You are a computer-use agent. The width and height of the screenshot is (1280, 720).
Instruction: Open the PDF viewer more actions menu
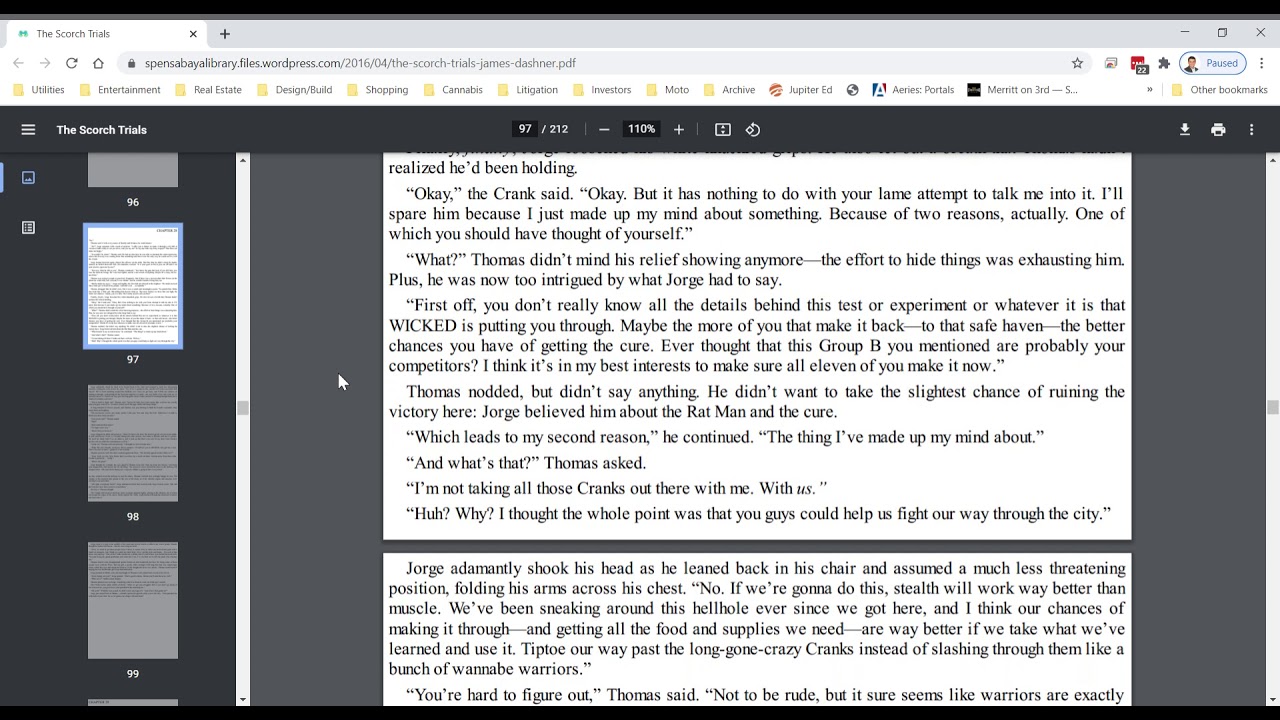tap(1251, 129)
